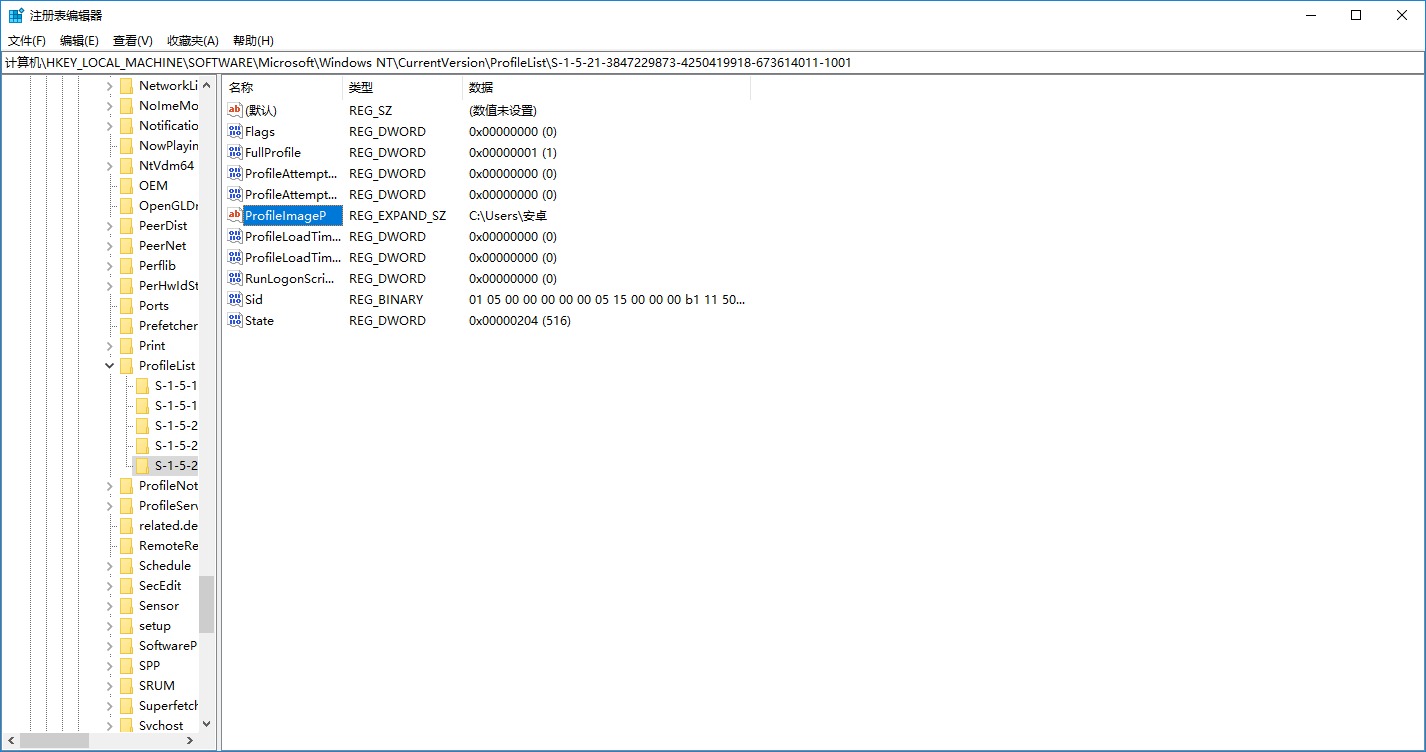1426x752 pixels.
Task: Expand the ProfileServ key chevron
Action: (x=110, y=506)
